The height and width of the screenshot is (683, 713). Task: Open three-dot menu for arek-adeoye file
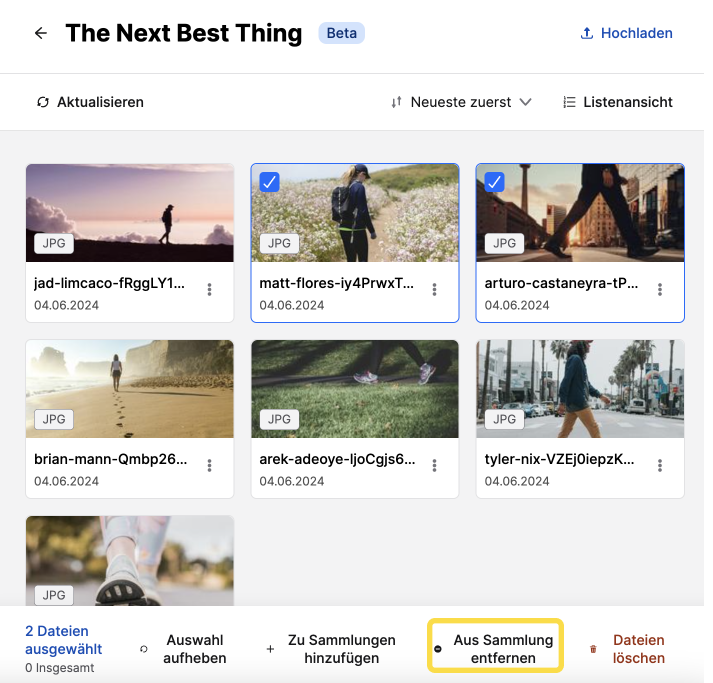tap(435, 466)
